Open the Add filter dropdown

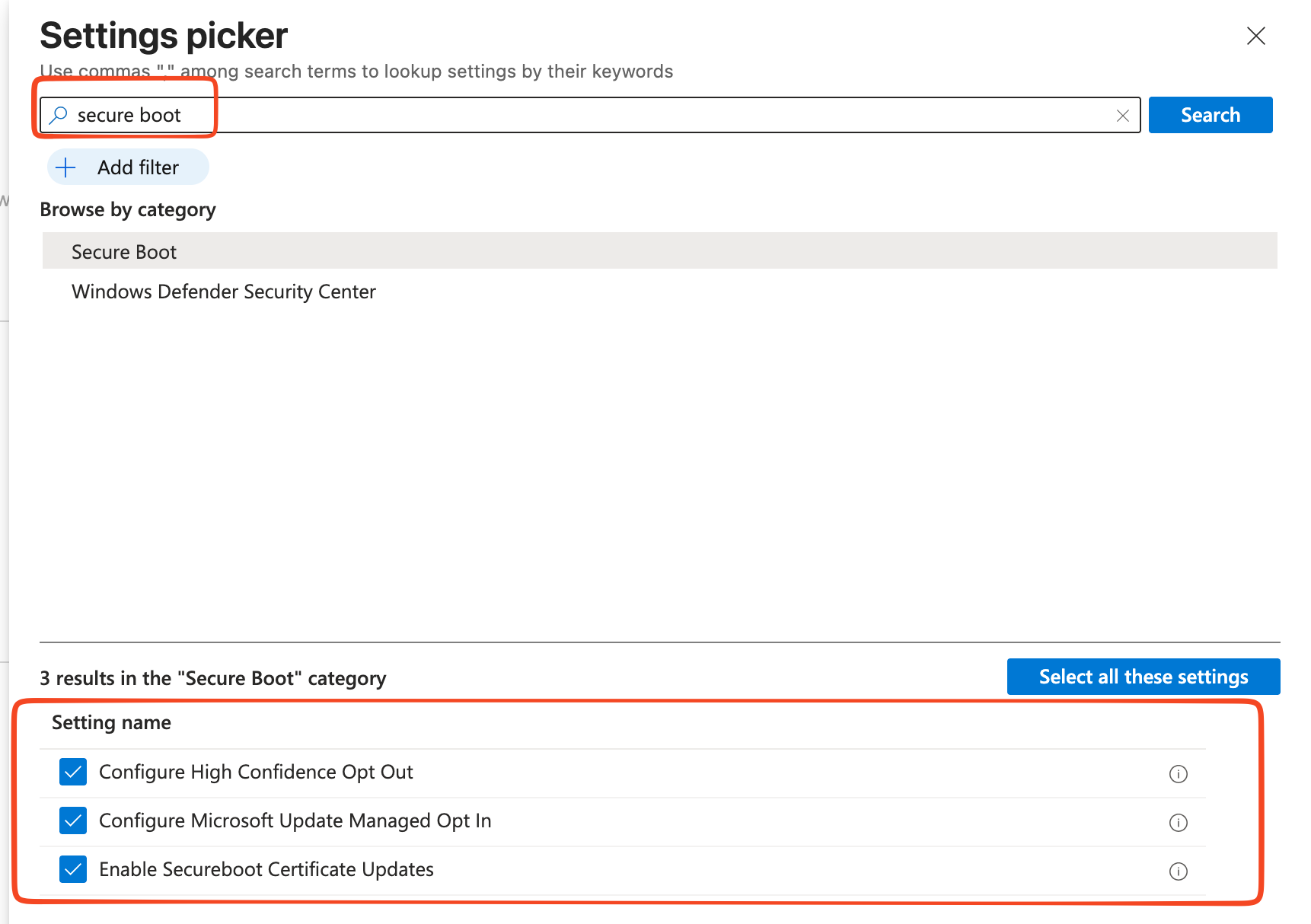pyautogui.click(x=127, y=167)
